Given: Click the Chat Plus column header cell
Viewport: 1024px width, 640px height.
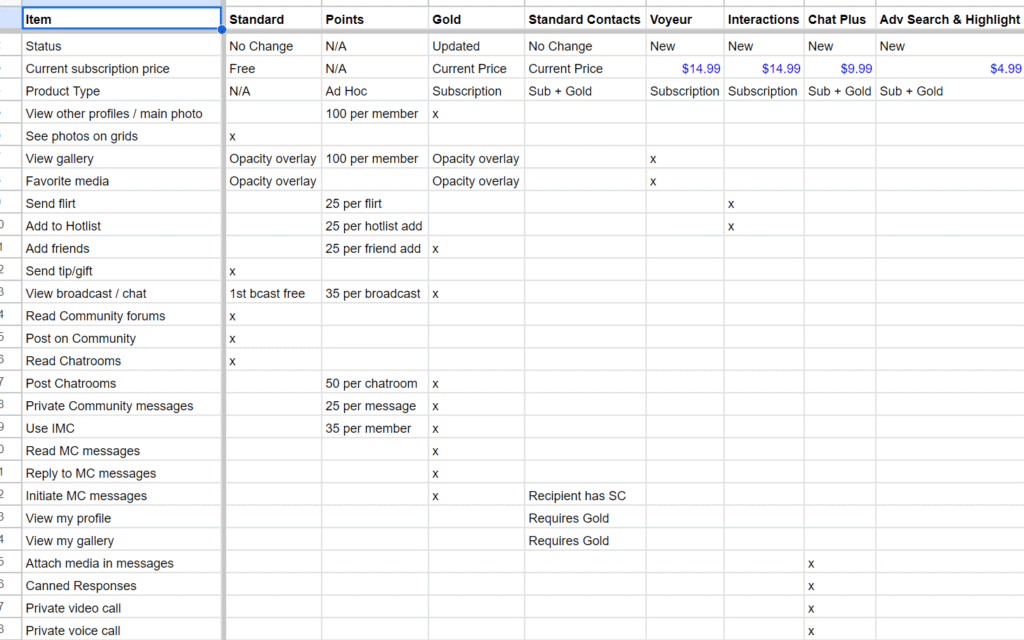Looking at the screenshot, I should point(837,19).
